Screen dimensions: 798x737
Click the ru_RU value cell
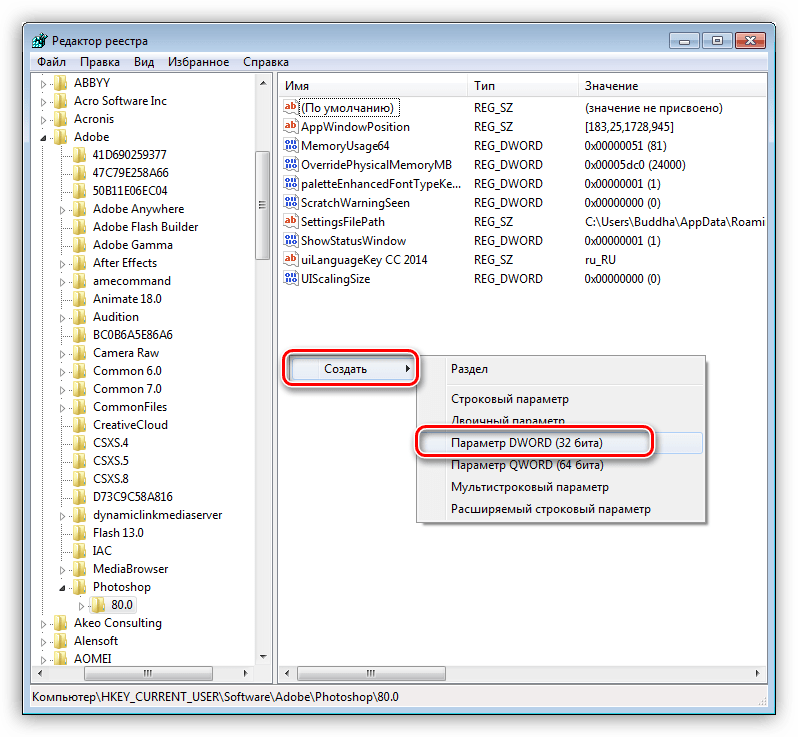[600, 260]
